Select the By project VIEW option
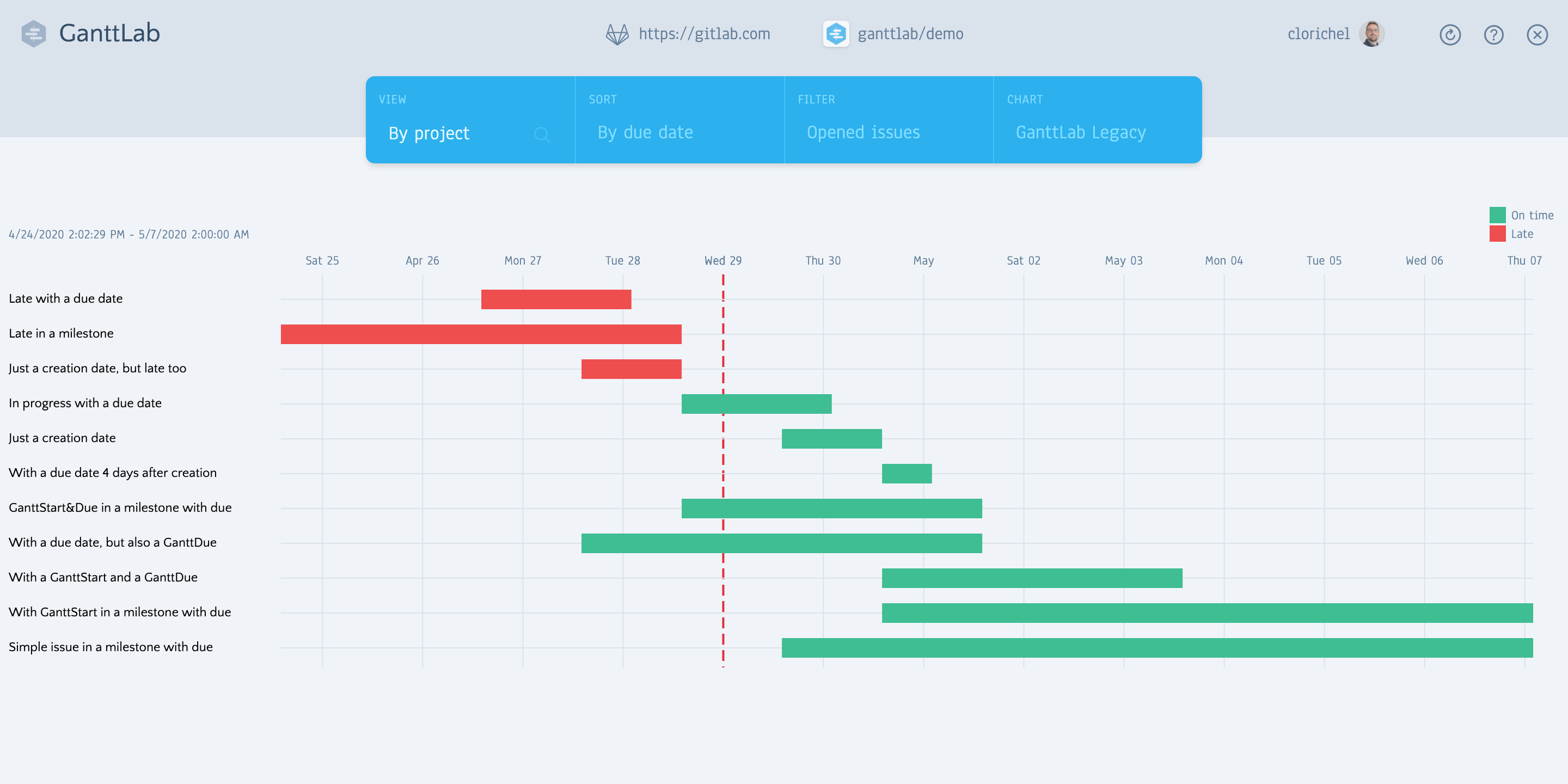Viewport: 1568px width, 784px height. (428, 132)
